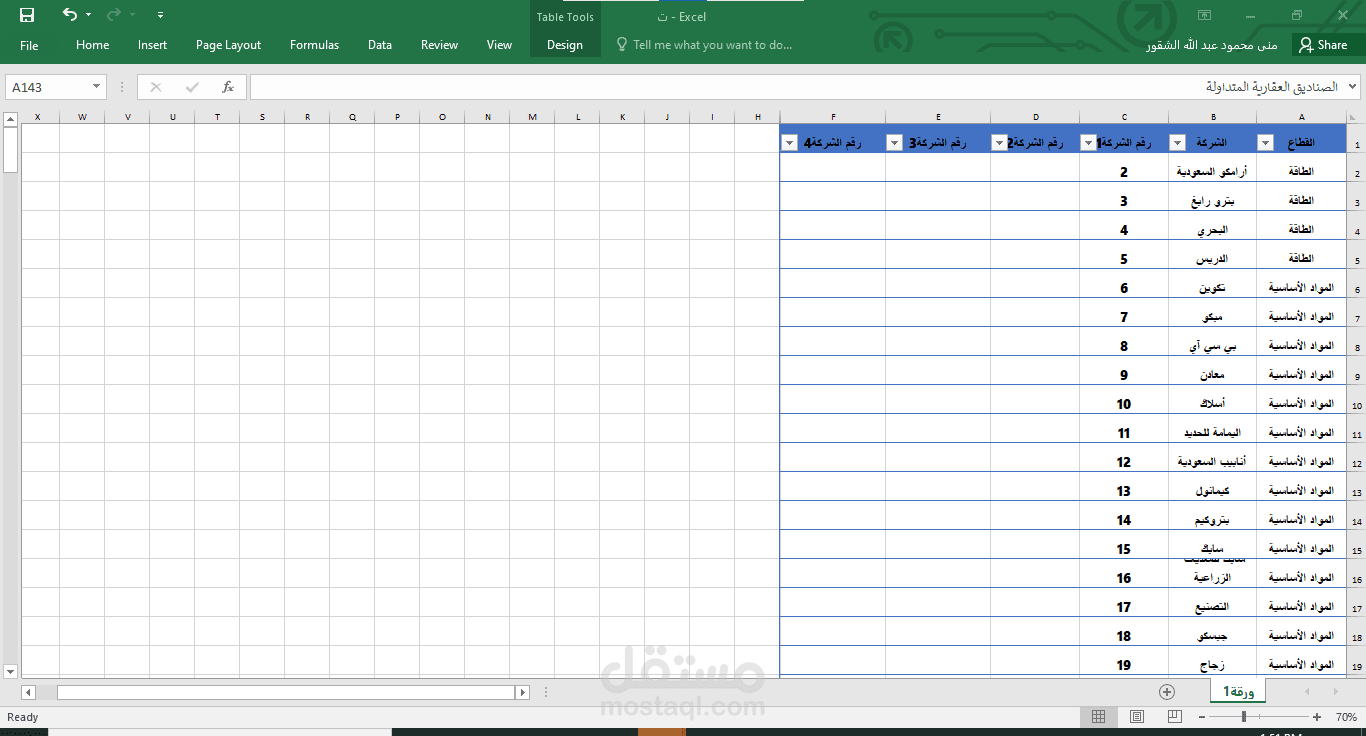Click the grayed-out Redo arrow

point(113,15)
